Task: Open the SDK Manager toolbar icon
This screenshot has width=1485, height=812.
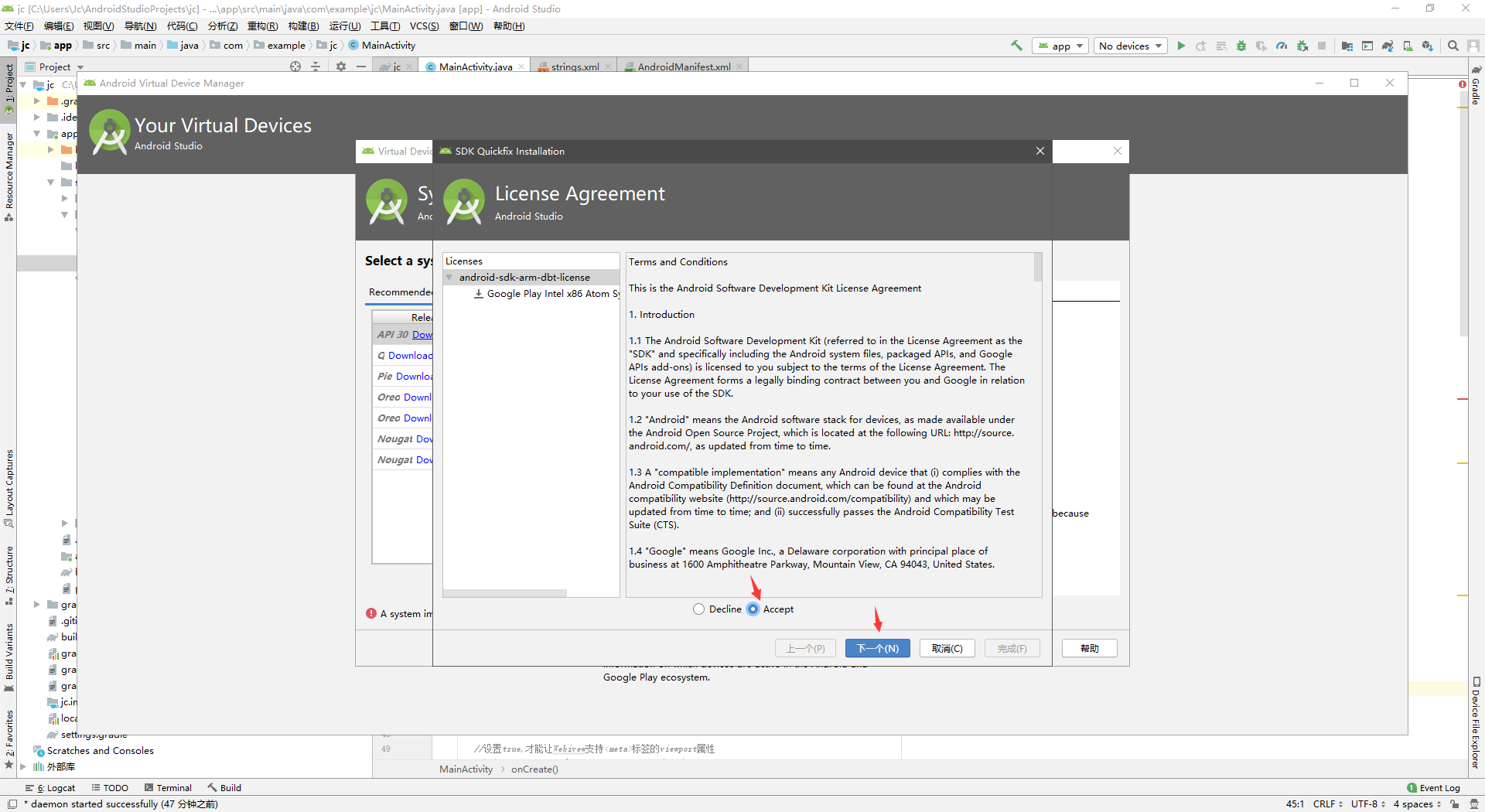Action: coord(1428,46)
